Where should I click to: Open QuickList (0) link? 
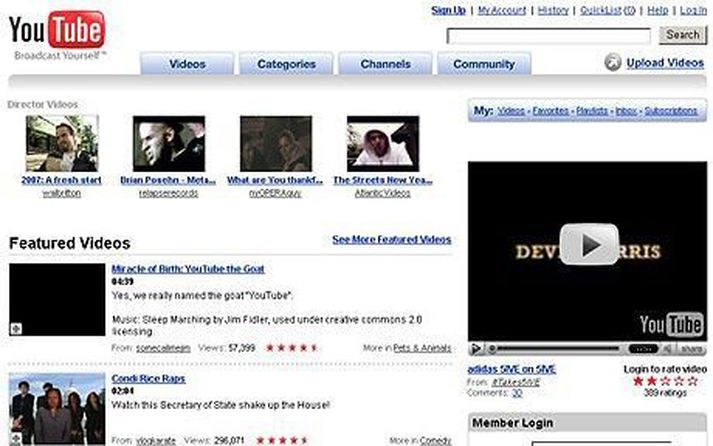tap(608, 10)
